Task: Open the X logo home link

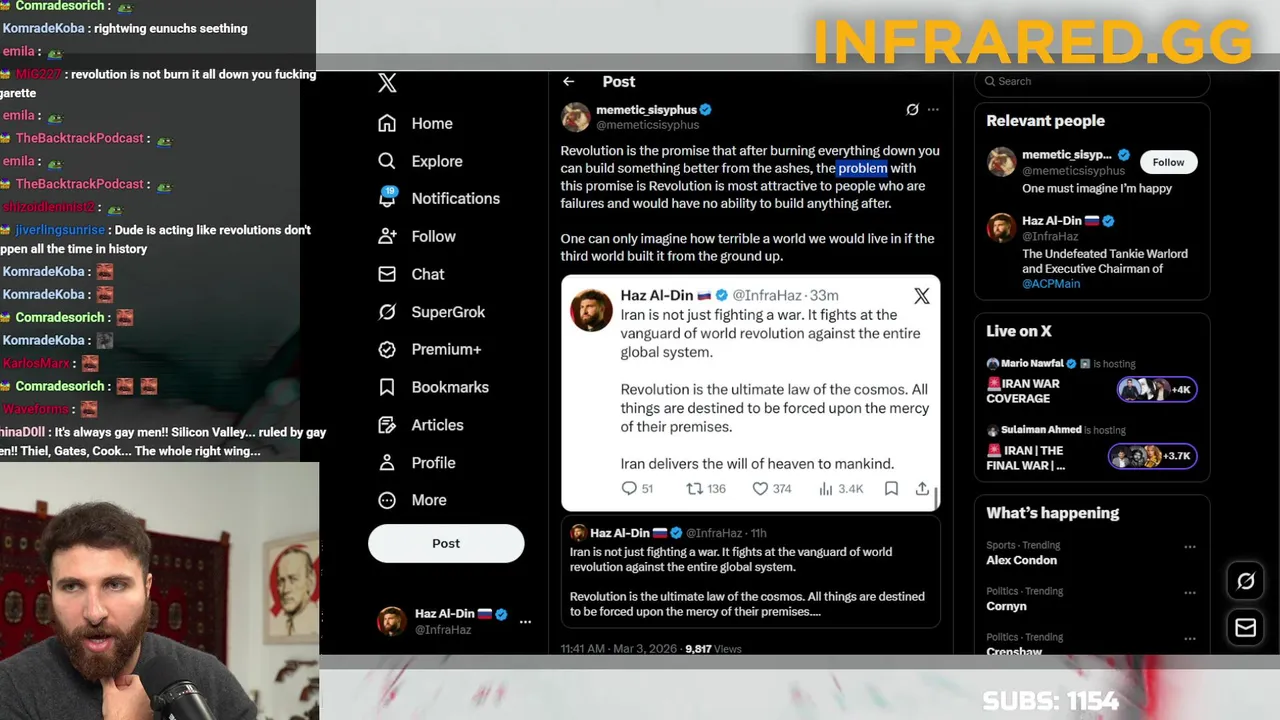Action: 387,83
